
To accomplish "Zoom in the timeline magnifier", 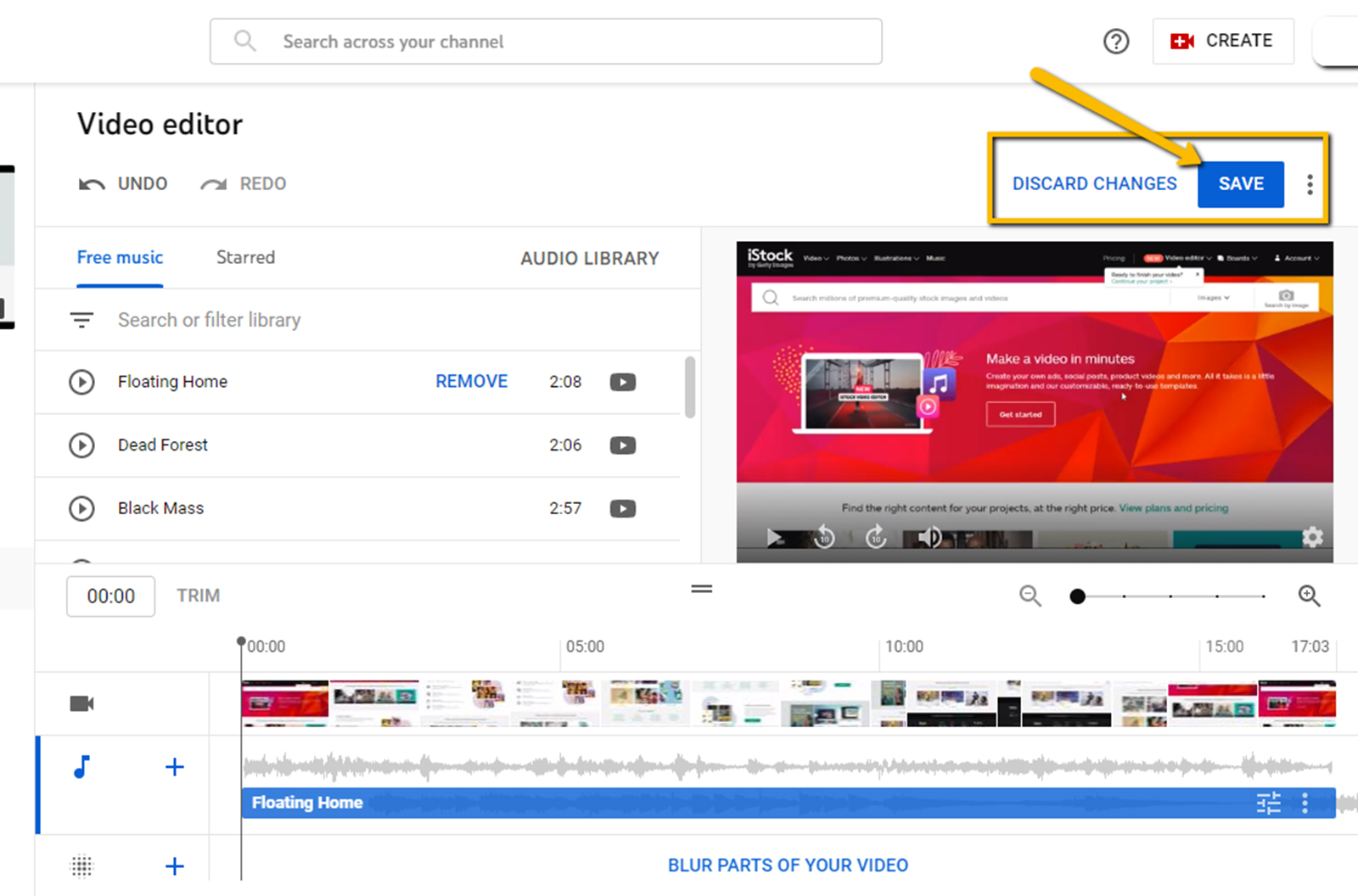I will 1310,596.
